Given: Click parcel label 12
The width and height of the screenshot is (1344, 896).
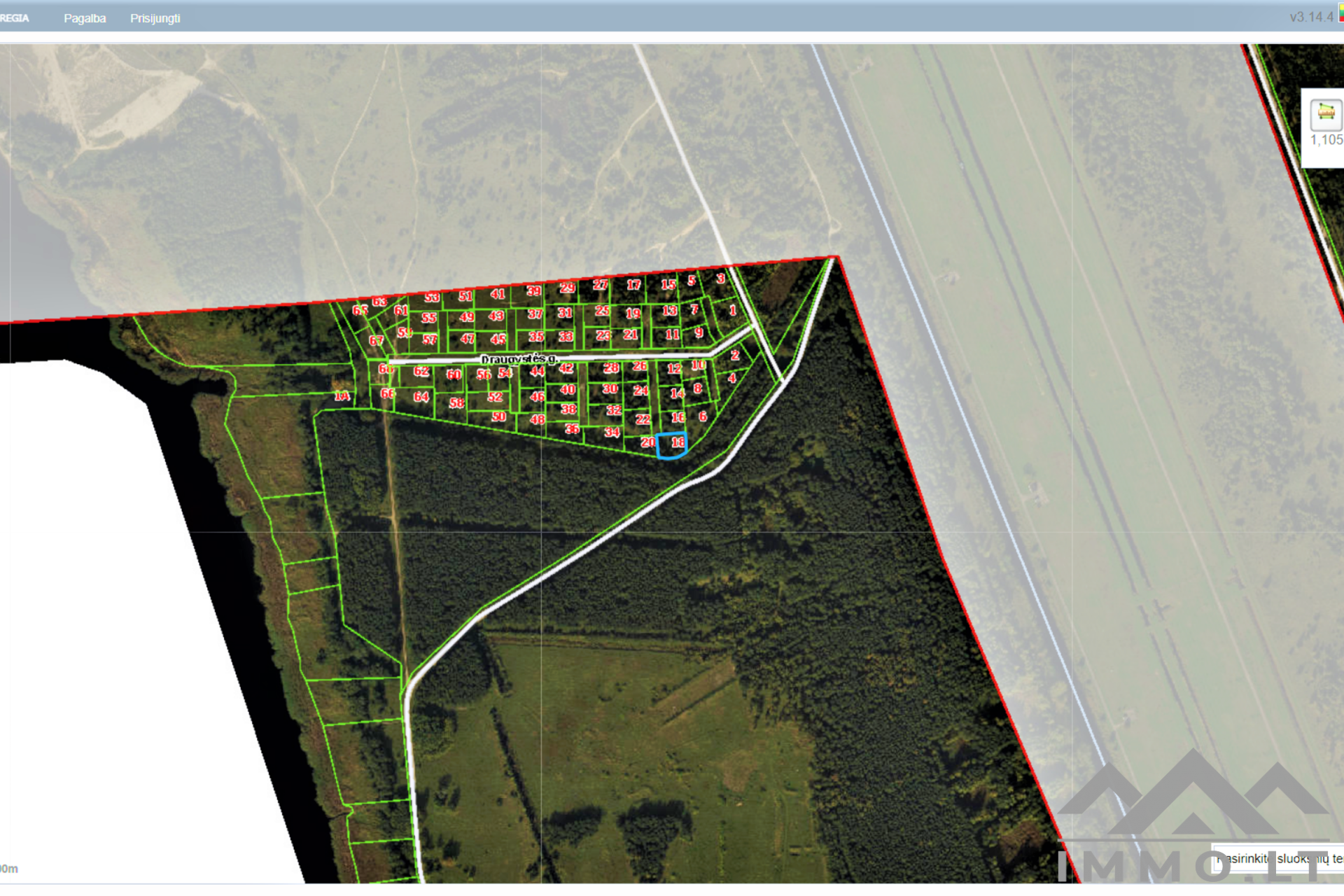Looking at the screenshot, I should (674, 368).
